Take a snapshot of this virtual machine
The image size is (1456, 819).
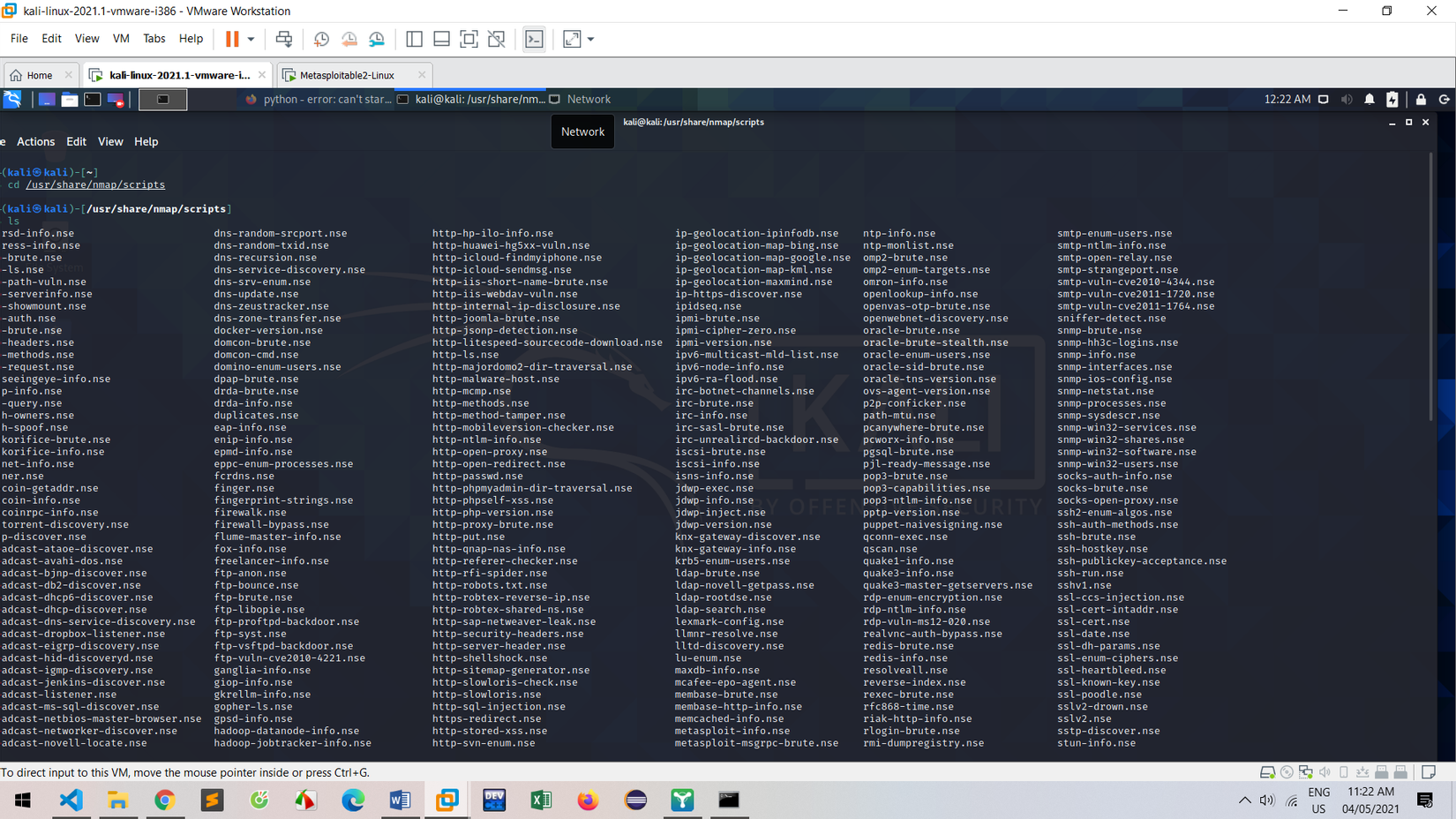[321, 39]
